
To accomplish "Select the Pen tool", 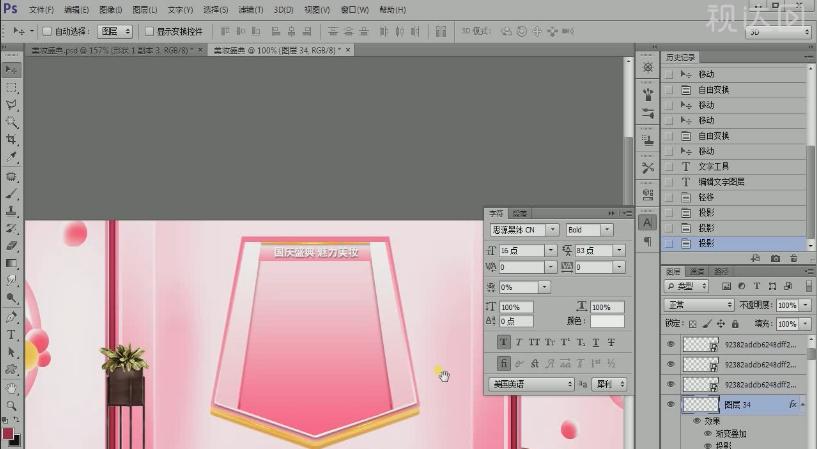I will (11, 317).
